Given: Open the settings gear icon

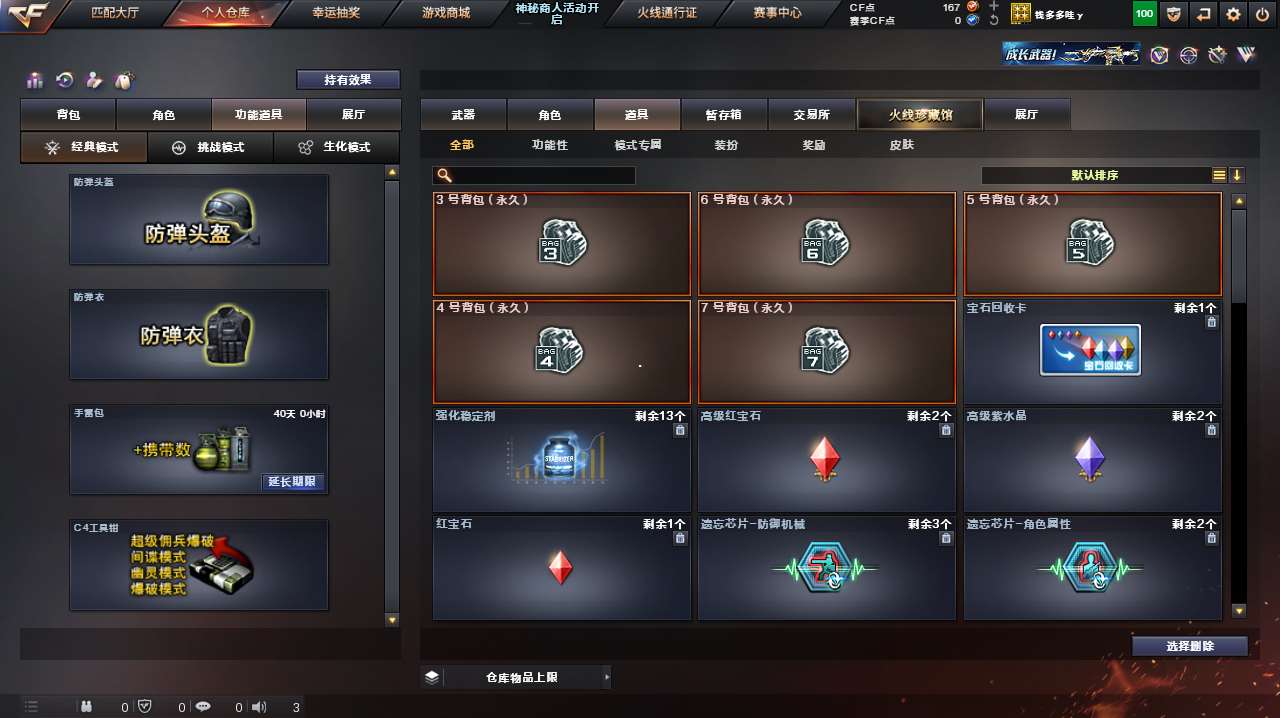Looking at the screenshot, I should 1233,14.
